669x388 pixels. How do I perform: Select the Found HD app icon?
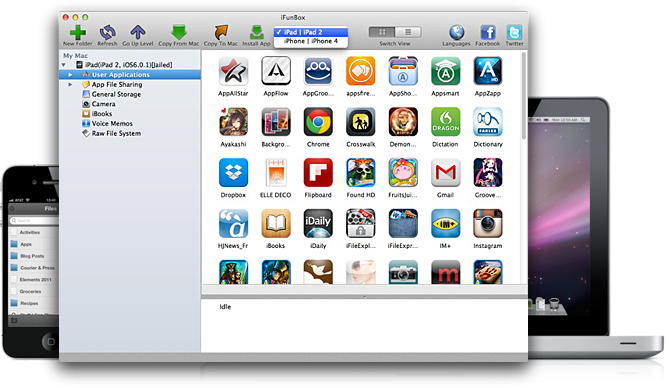pos(361,172)
